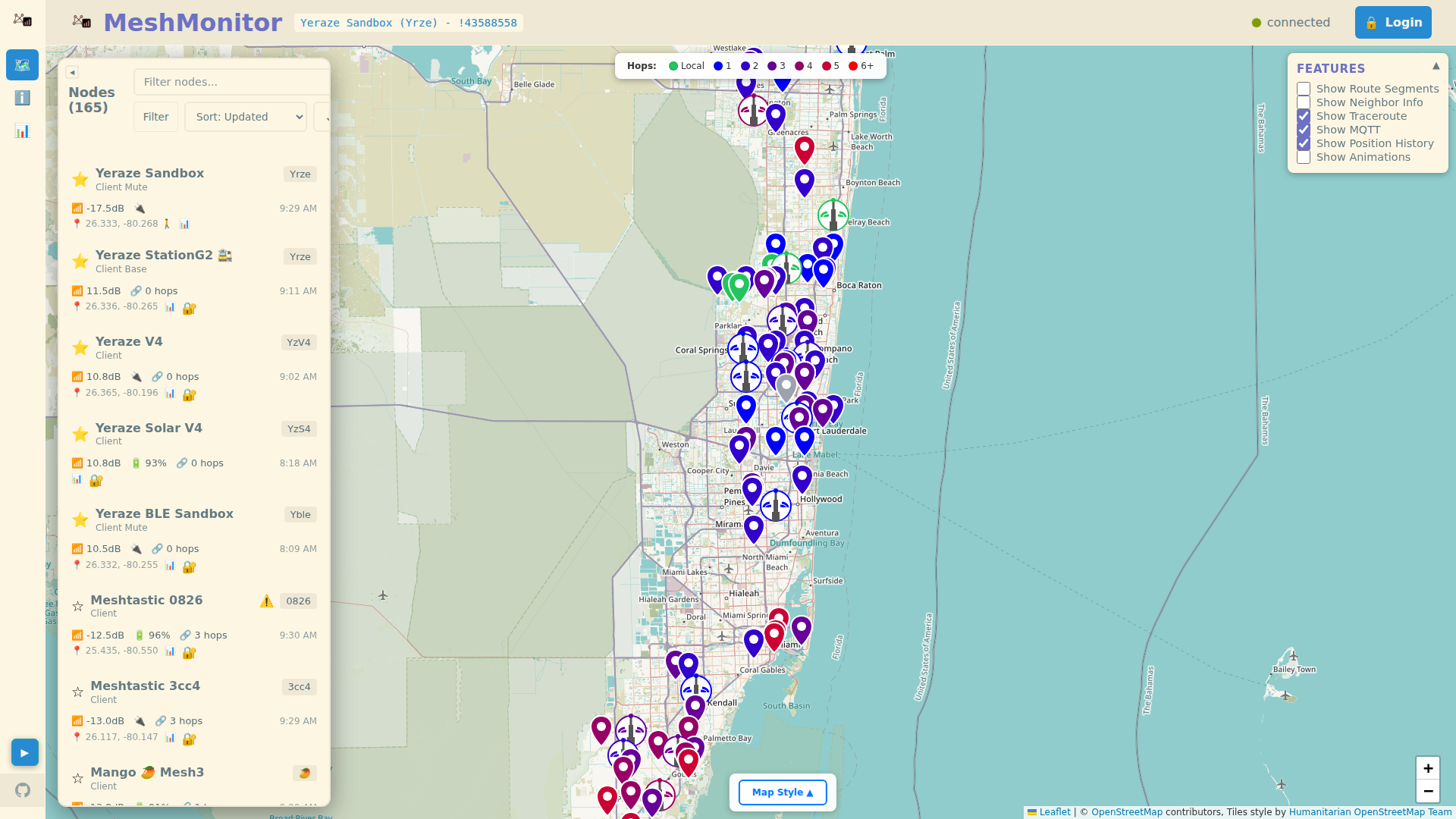1456x819 pixels.
Task: Collapse the Nodes list panel
Action: 72,72
